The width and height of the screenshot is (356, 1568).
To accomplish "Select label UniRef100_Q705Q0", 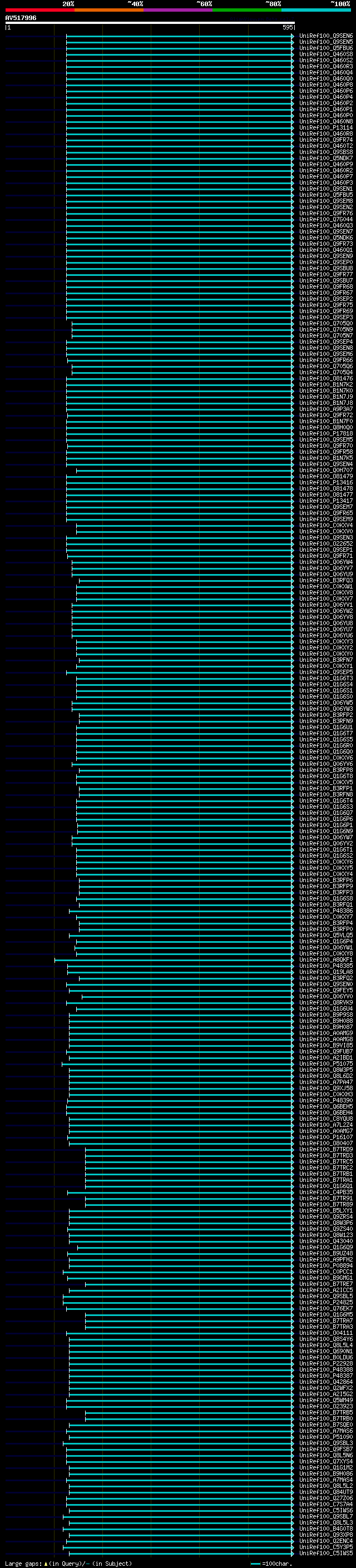I will [326, 324].
